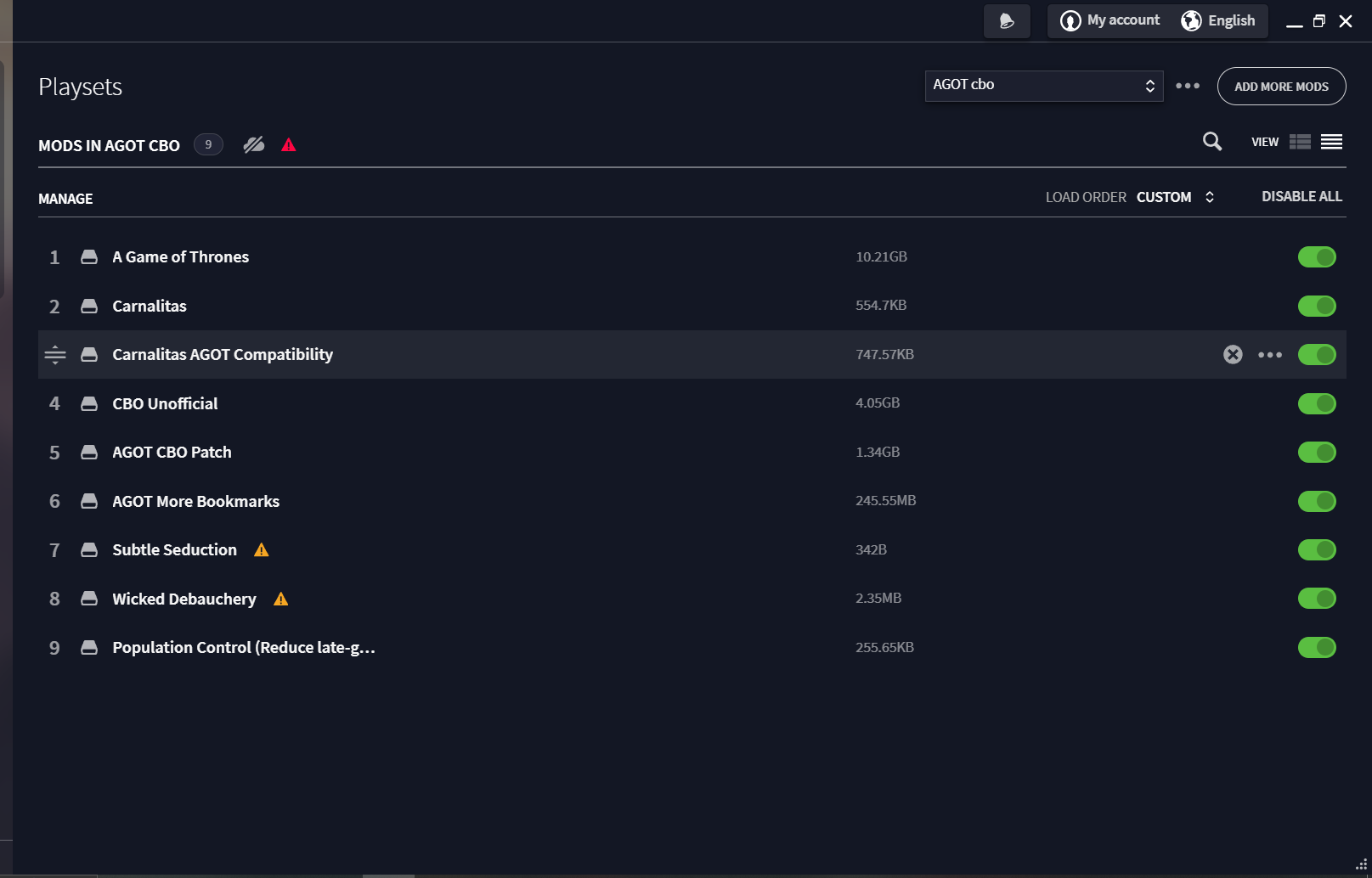Toggle off the Carnalitas mod

point(1317,306)
